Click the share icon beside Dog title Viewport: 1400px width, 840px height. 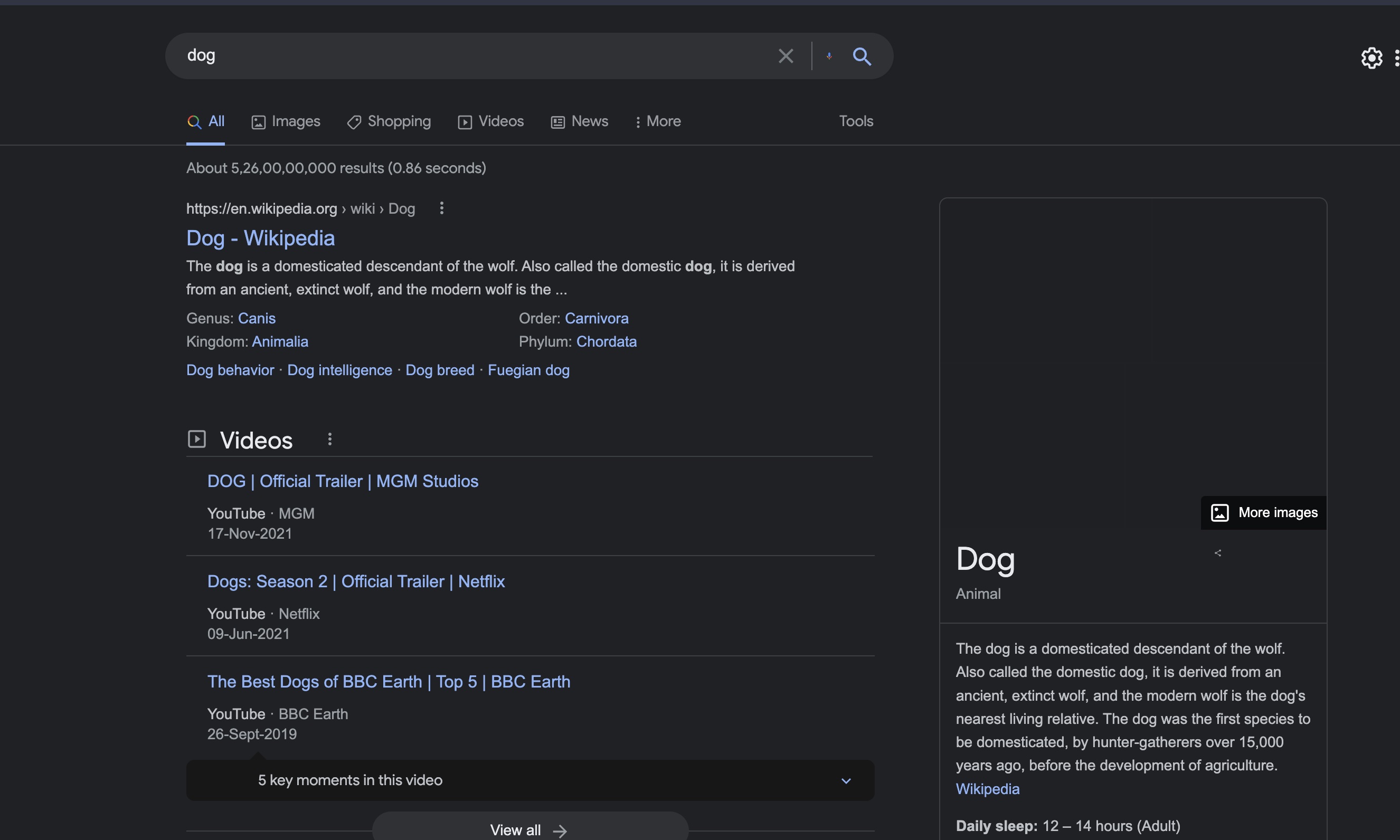[x=1218, y=553]
